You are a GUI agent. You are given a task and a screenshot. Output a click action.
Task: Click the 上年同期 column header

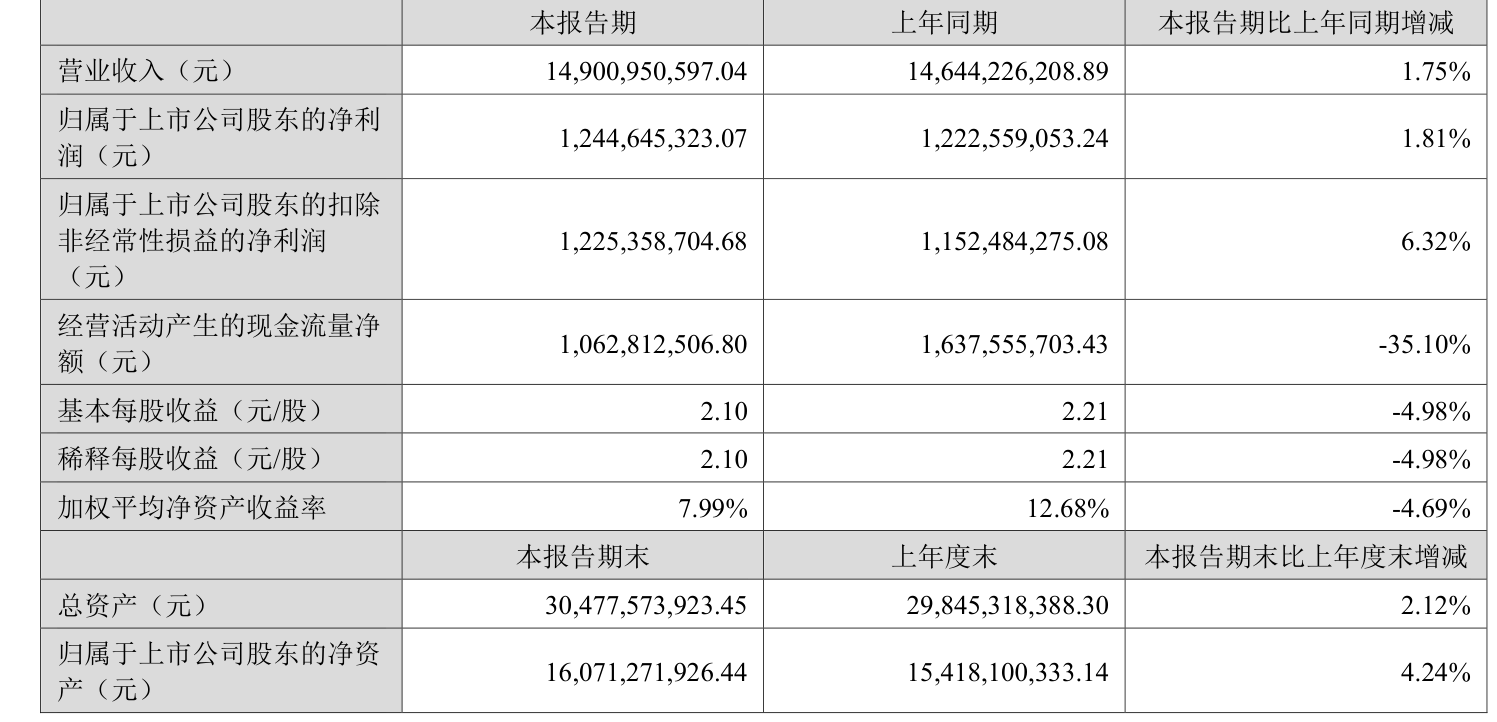click(944, 23)
